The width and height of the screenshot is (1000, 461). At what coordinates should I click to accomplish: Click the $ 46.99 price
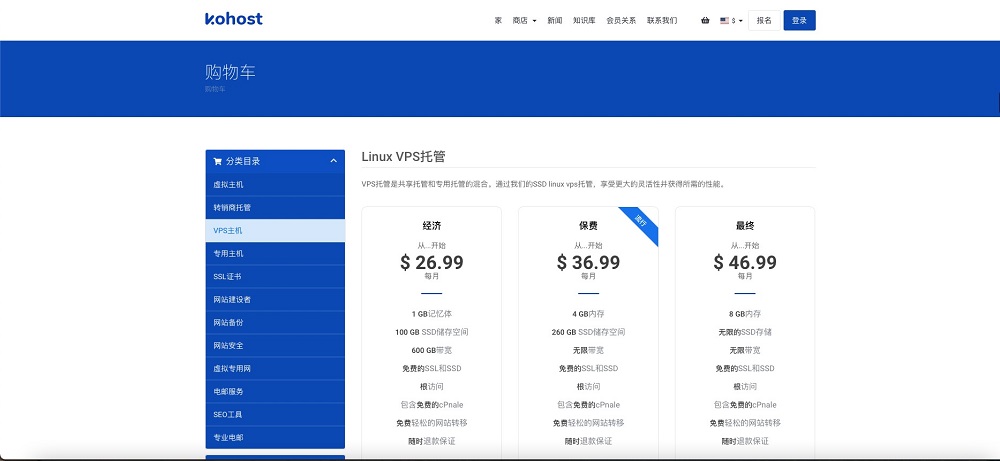click(x=745, y=262)
